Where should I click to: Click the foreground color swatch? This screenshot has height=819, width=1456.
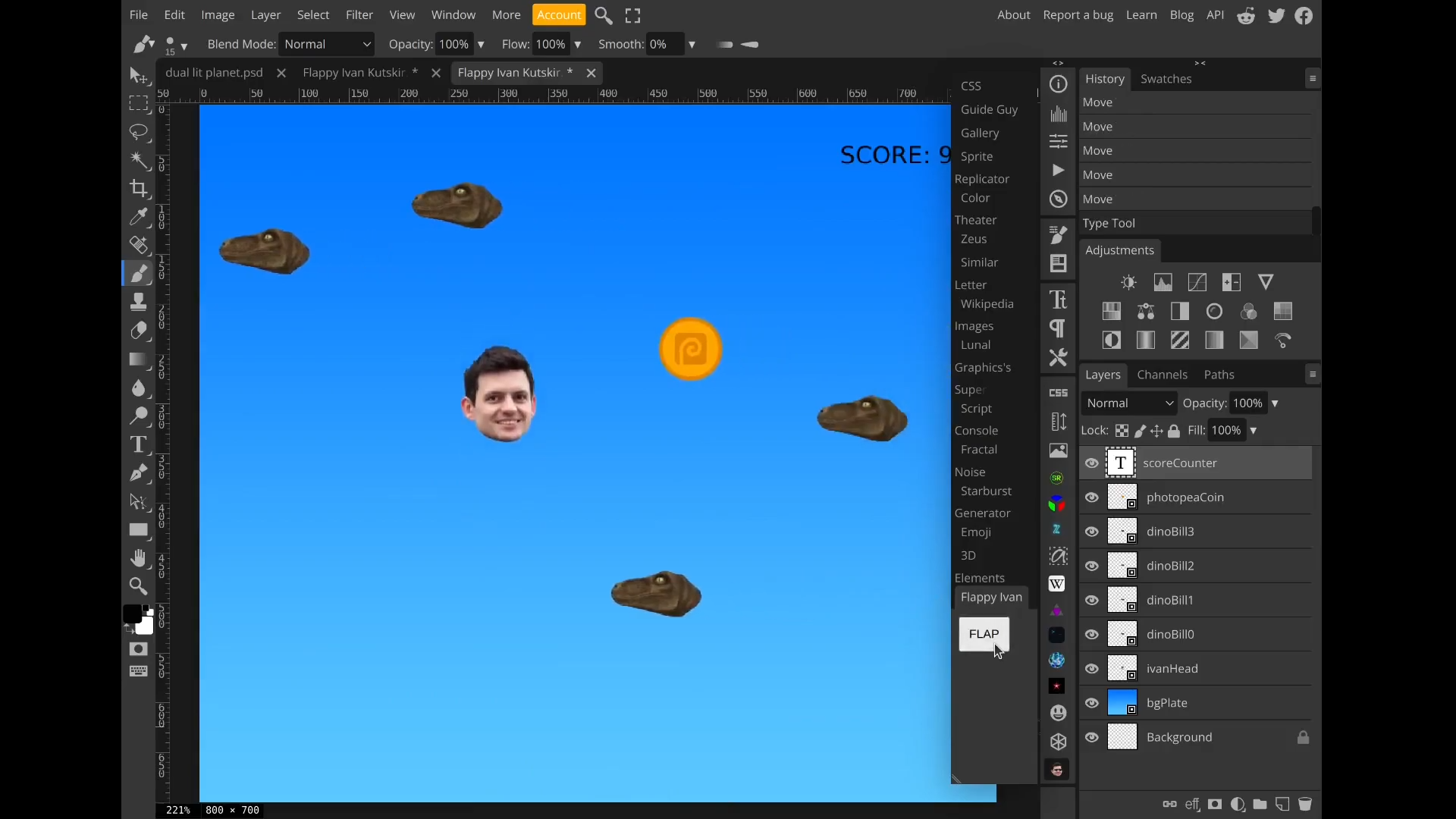click(133, 614)
